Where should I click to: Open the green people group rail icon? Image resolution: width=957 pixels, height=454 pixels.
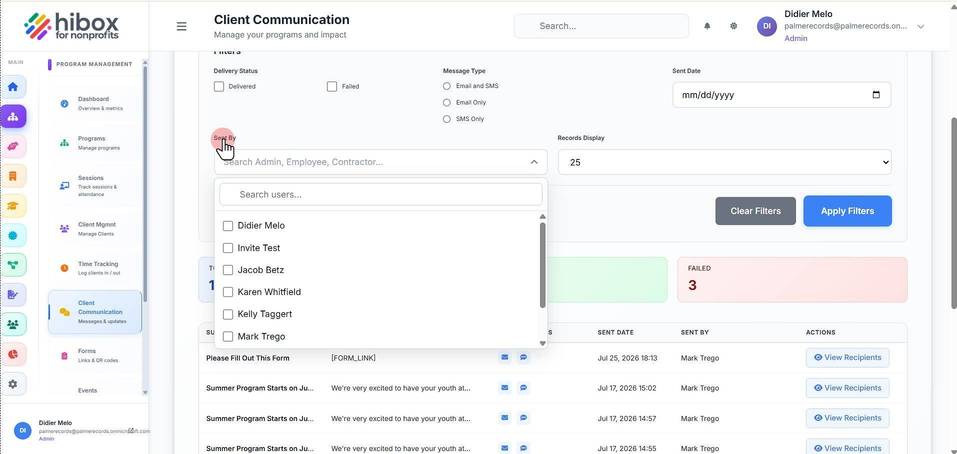click(x=13, y=325)
